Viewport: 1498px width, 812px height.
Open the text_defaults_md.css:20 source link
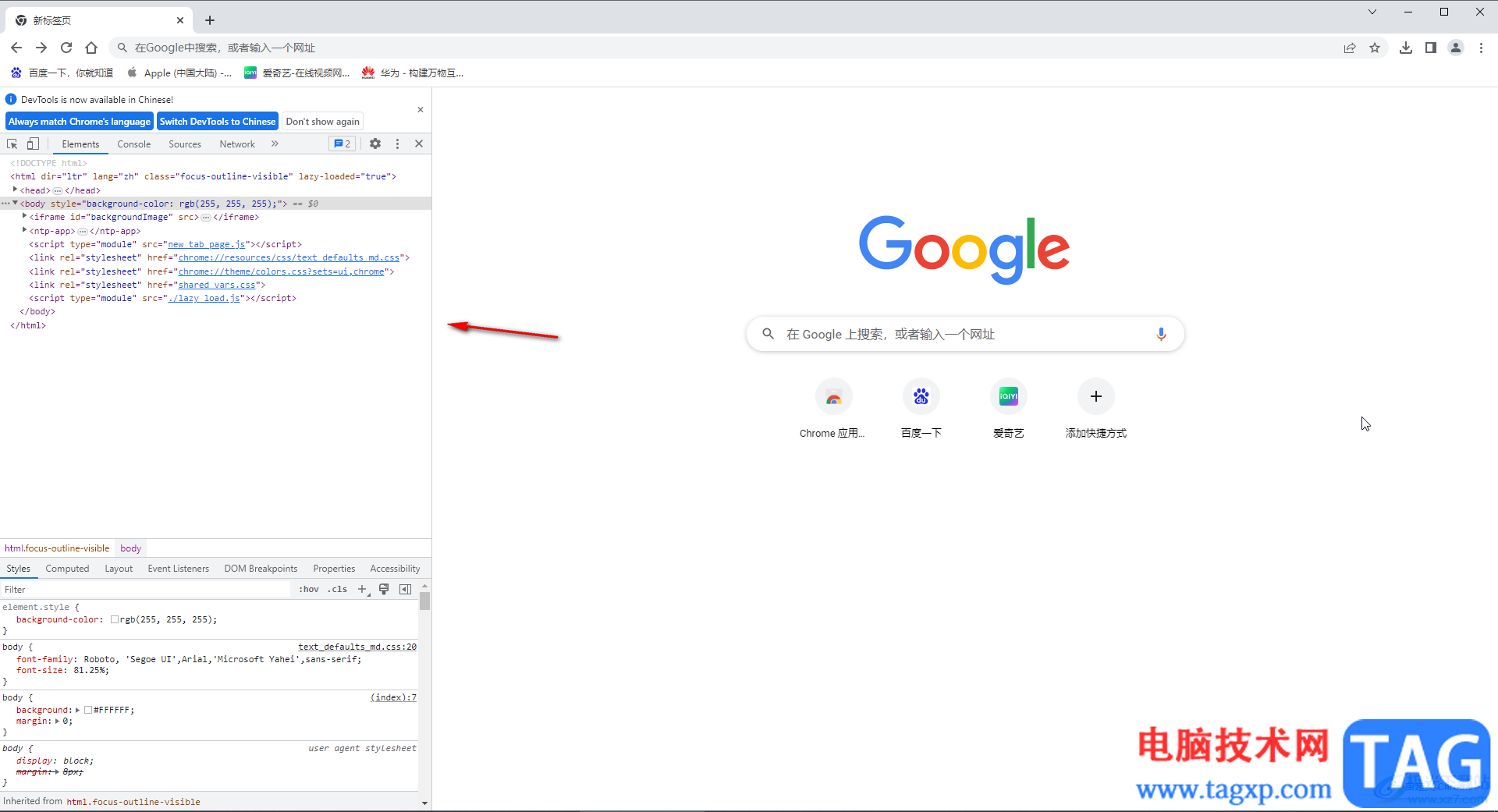[x=357, y=647]
